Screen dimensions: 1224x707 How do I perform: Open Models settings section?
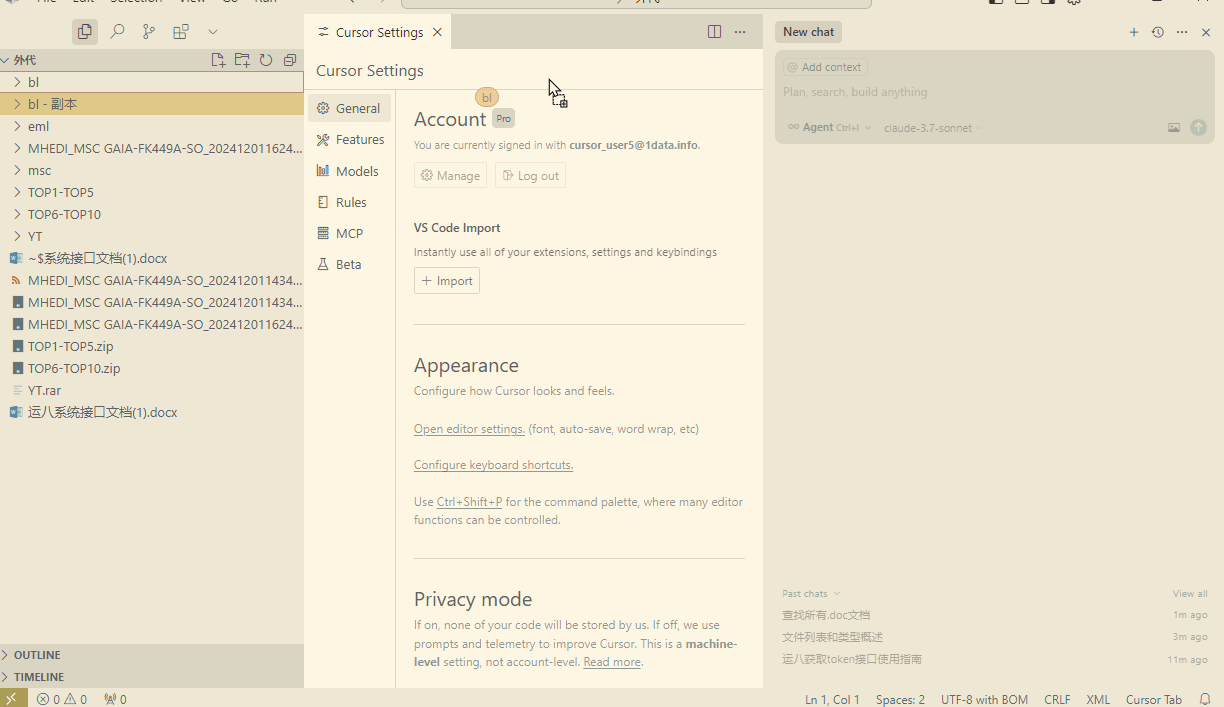click(x=349, y=171)
